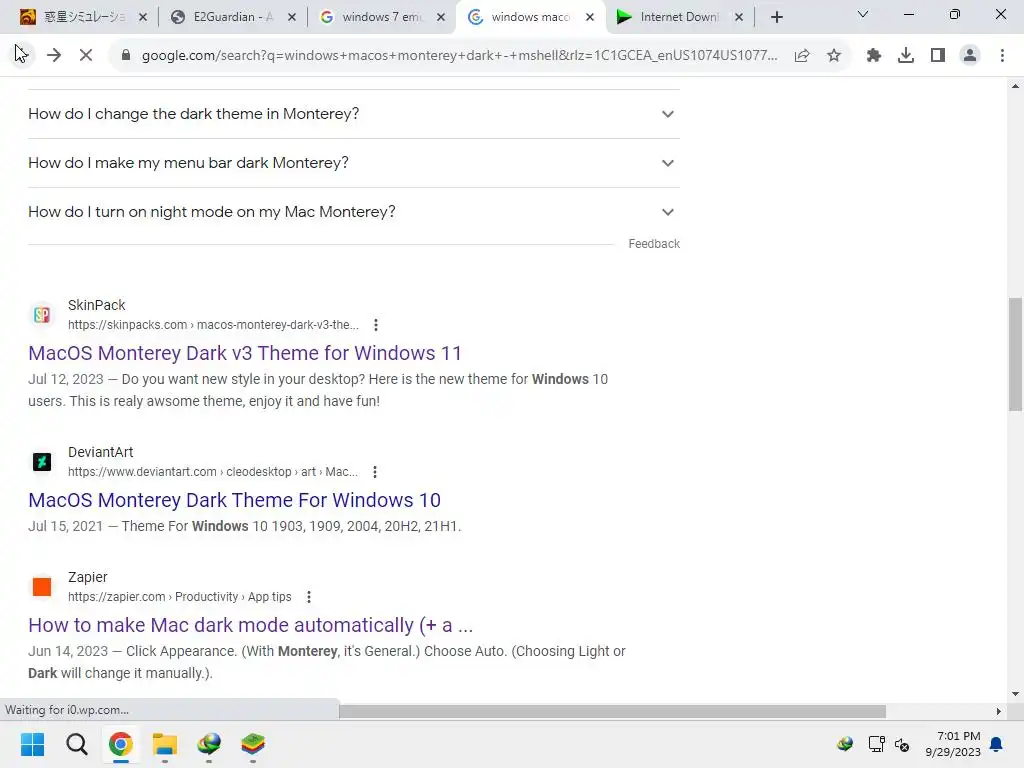Open 'MacOS Monterey Dark v3 Theme for Windows 11'
1024x768 pixels.
245,353
